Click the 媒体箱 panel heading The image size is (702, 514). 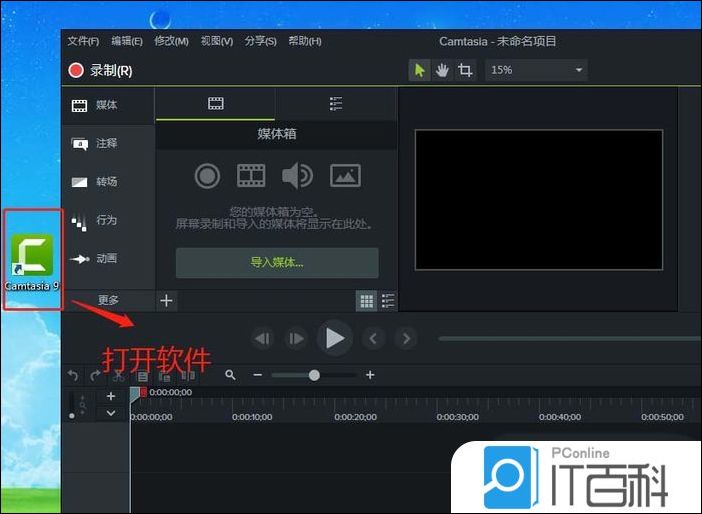point(277,134)
